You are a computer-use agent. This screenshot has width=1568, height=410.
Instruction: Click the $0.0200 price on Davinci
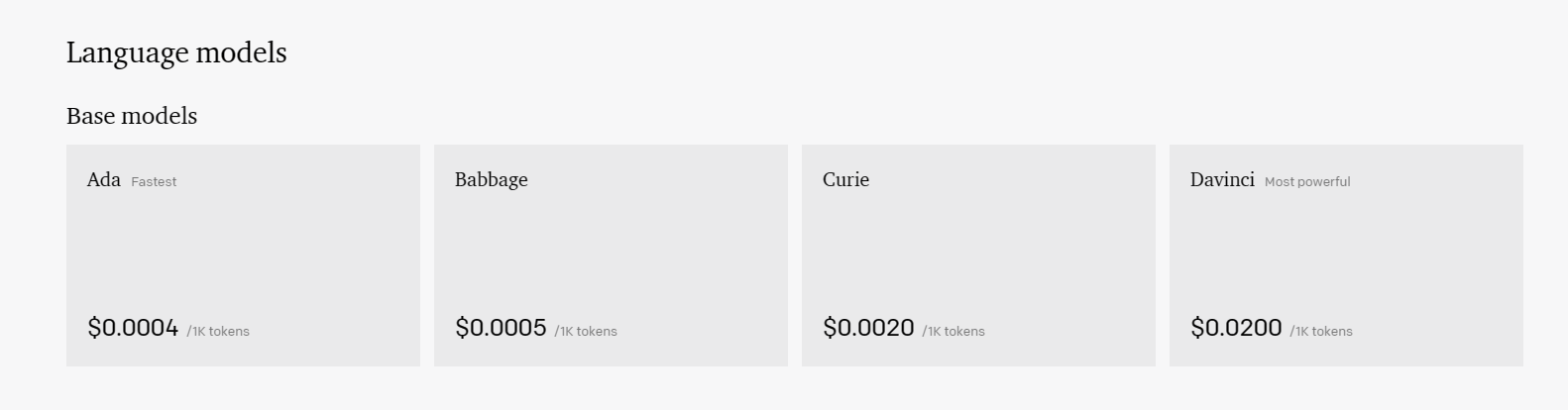tap(1236, 328)
